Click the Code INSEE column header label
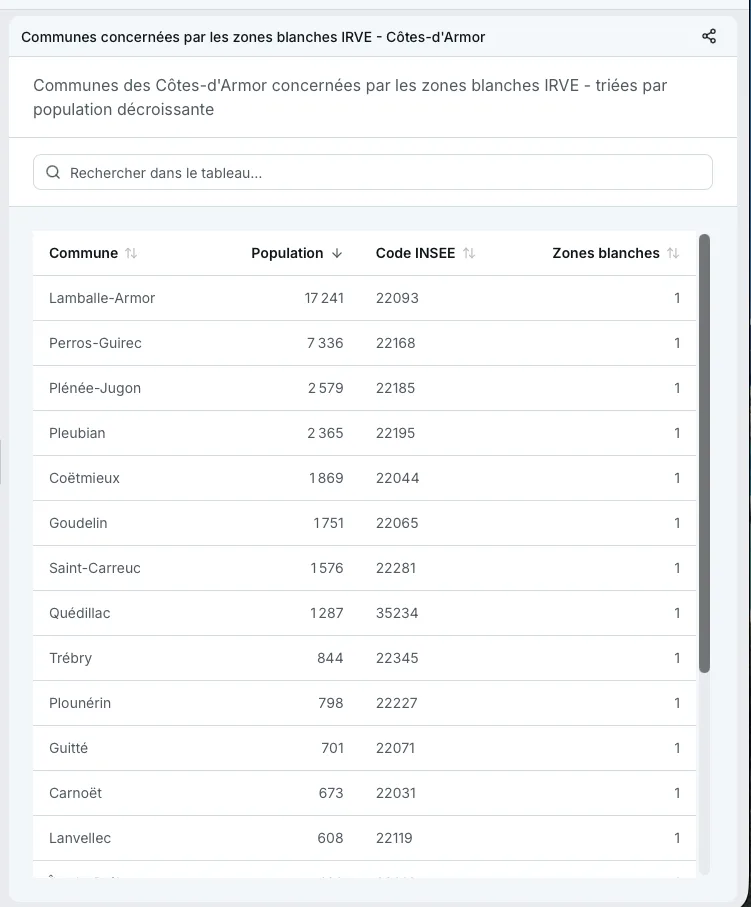Screen dimensions: 751x907 pos(415,253)
